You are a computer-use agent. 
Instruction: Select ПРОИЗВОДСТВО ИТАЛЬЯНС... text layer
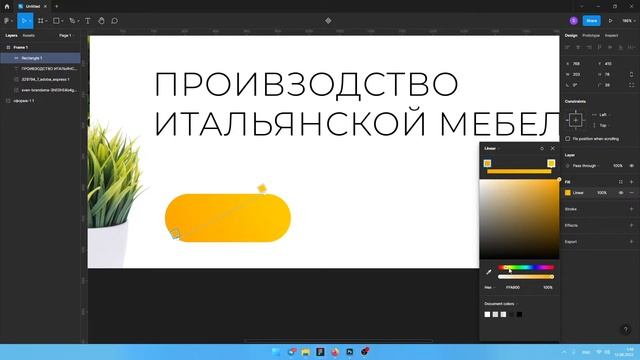click(49, 69)
